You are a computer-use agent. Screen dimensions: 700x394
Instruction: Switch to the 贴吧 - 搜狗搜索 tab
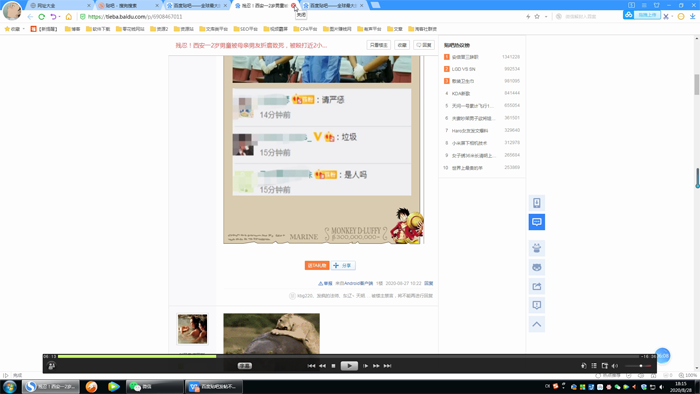coord(128,5)
